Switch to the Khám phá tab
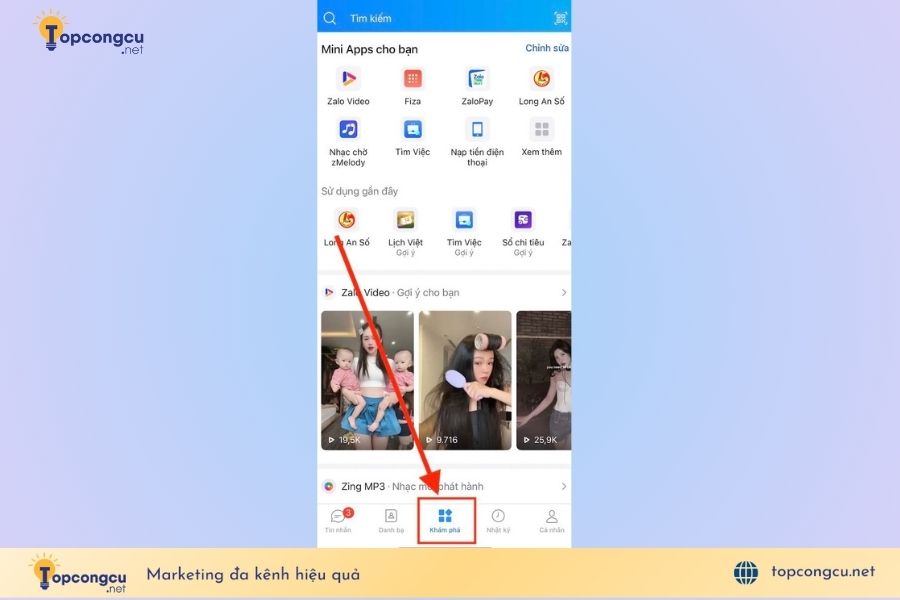The image size is (900, 600). (445, 520)
